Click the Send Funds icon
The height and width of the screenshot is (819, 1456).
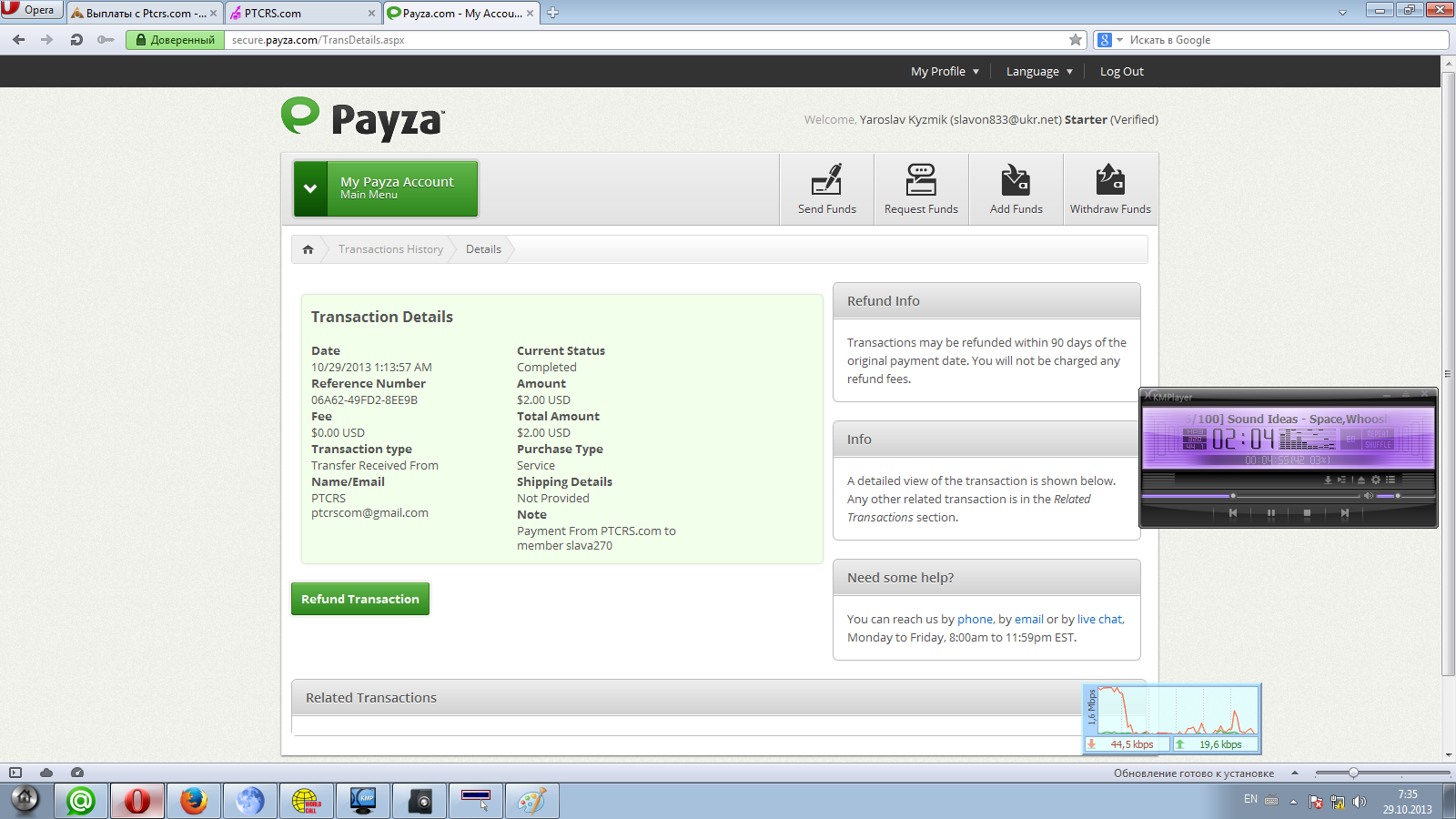(826, 180)
